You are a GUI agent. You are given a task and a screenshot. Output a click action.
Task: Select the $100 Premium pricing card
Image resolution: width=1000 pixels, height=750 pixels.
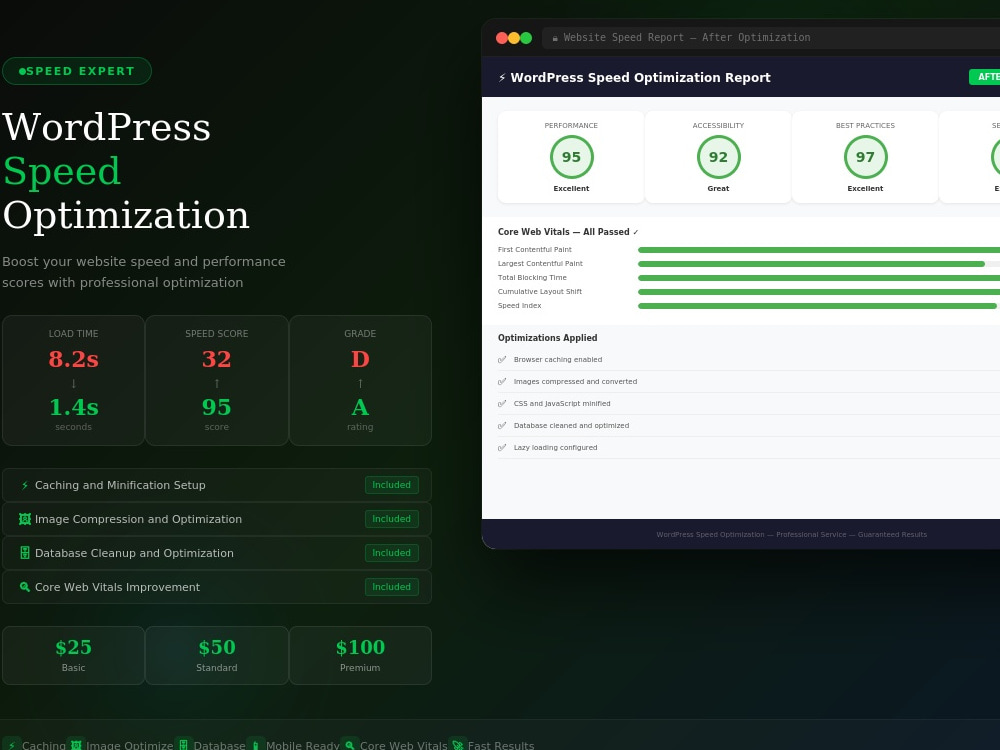(x=360, y=656)
